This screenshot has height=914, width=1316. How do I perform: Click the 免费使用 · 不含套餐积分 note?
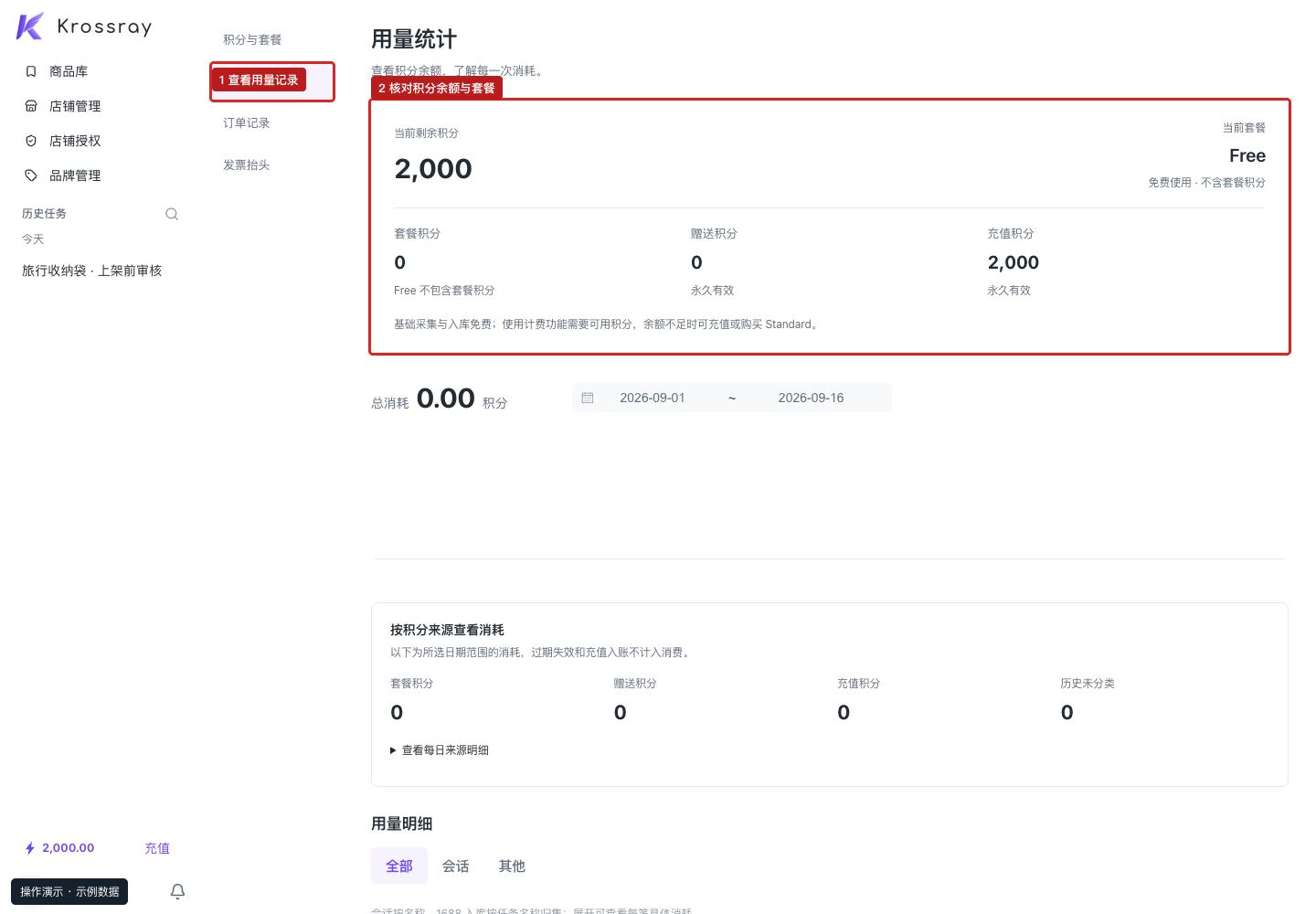click(x=1206, y=183)
